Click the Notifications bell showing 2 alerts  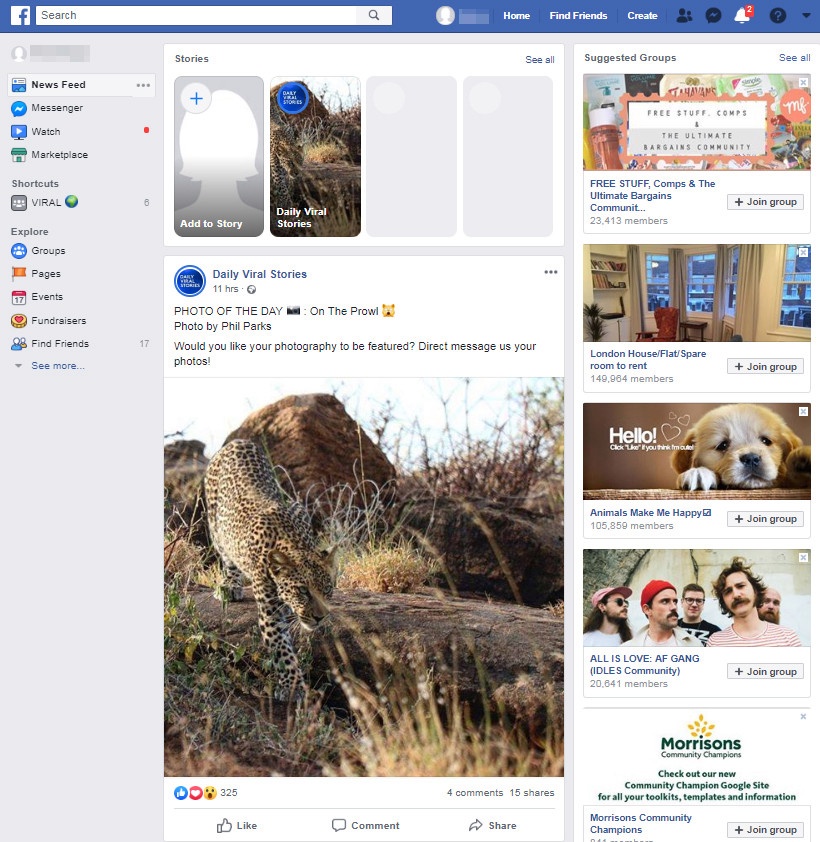point(741,15)
